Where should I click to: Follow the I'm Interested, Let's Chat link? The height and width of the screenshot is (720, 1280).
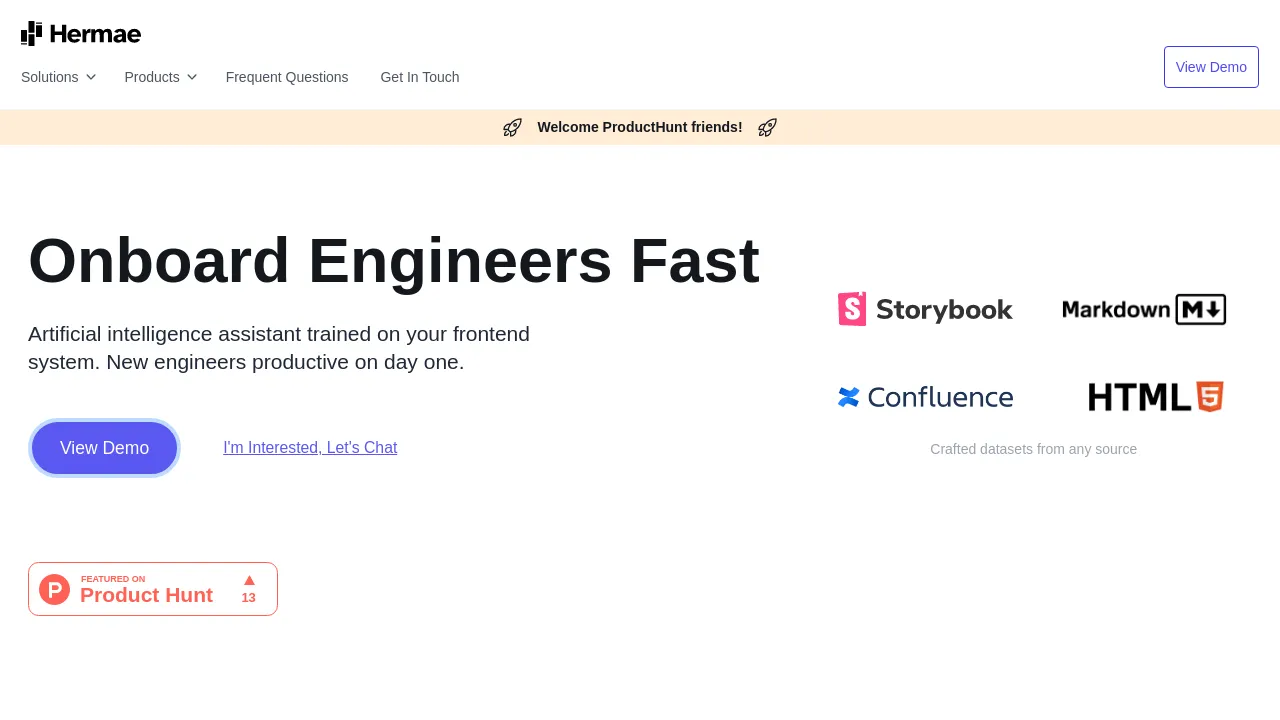310,448
